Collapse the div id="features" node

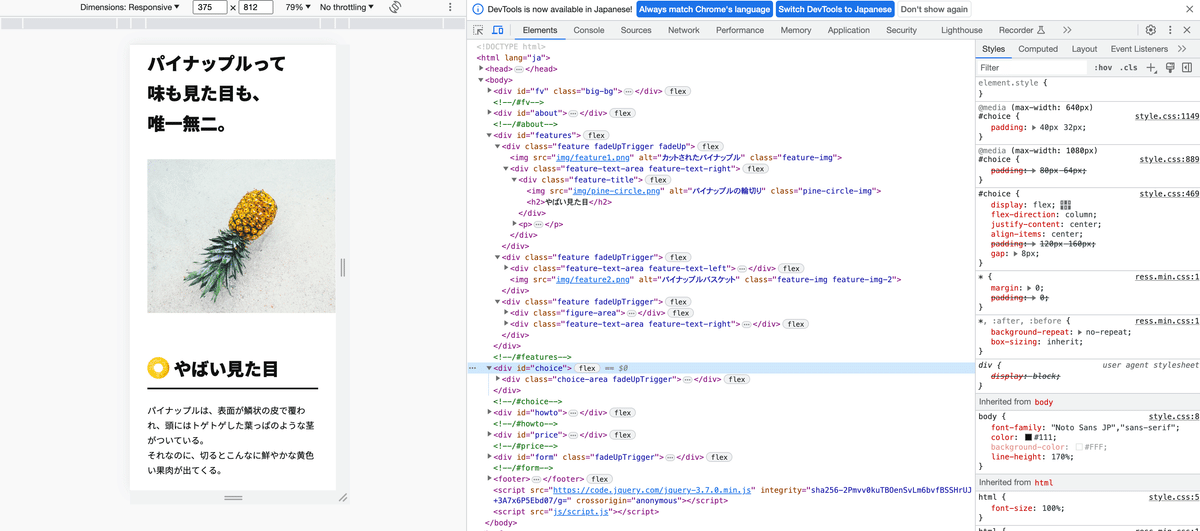tap(489, 135)
